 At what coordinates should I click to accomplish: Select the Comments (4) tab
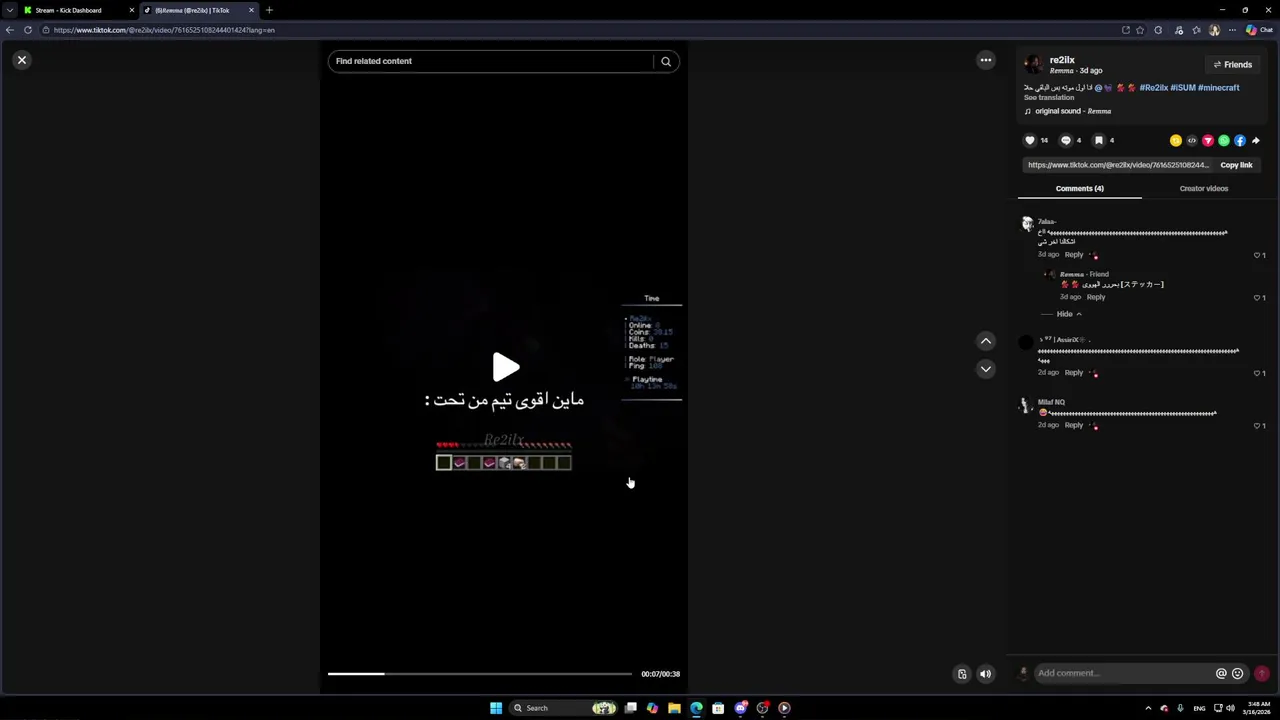1079,188
